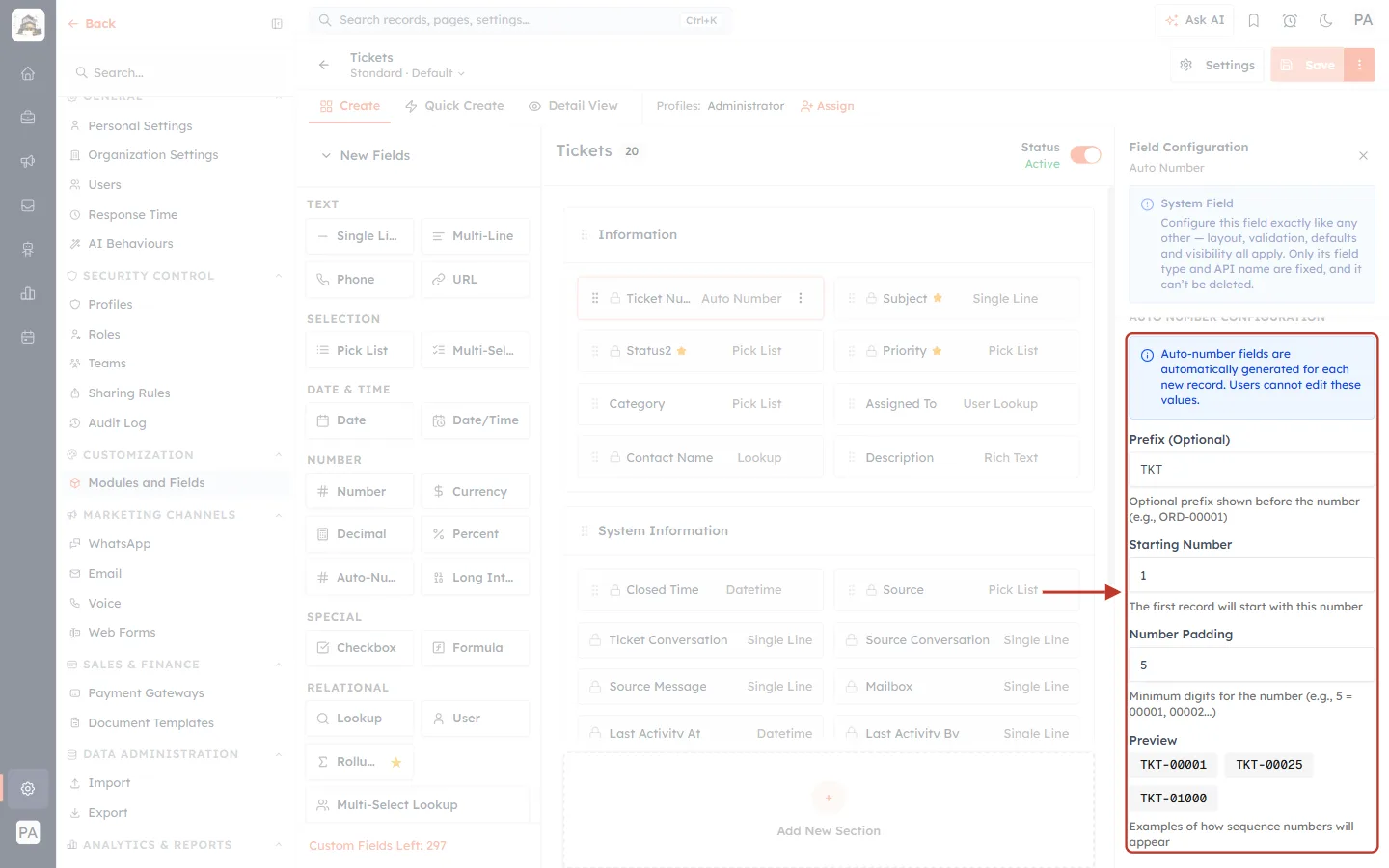Go Back using the sidebar link
Screen dimensions: 1389x868
tap(92, 24)
